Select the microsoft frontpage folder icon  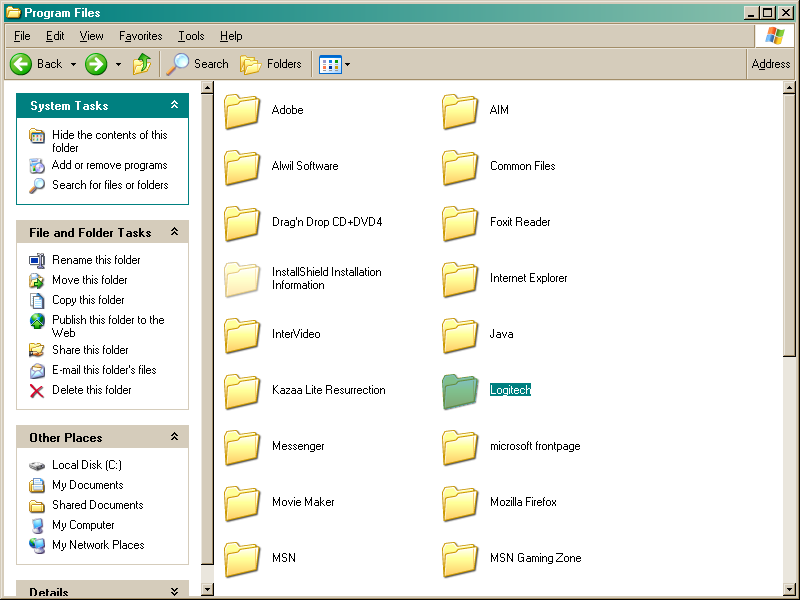click(460, 447)
